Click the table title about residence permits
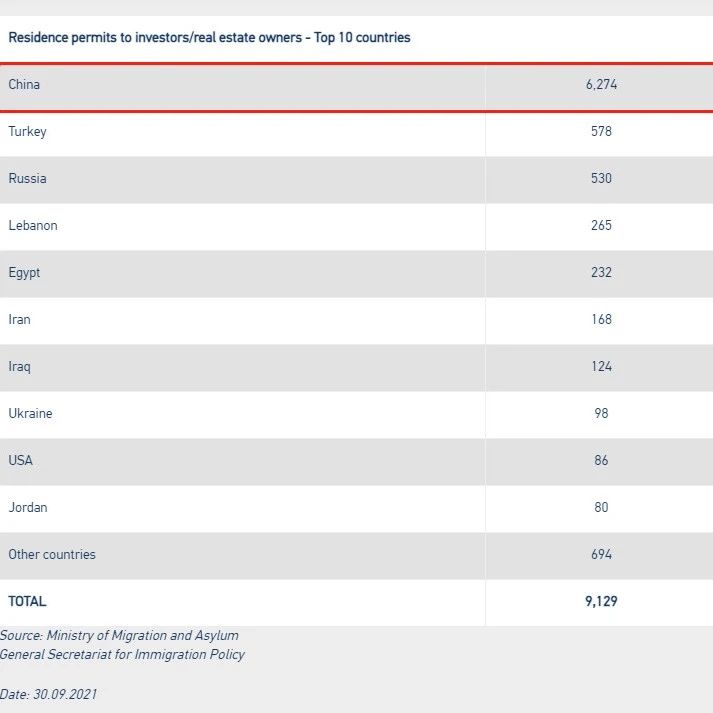 tap(209, 37)
